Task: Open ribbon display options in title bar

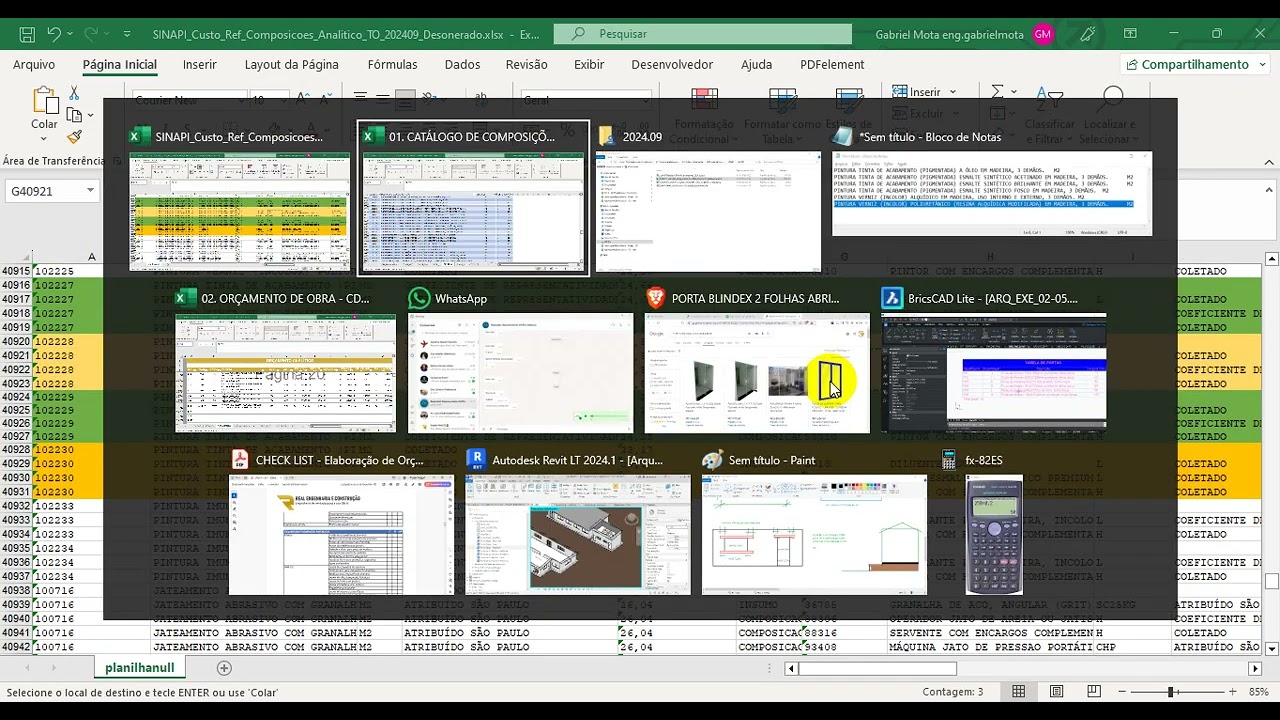Action: (1130, 34)
